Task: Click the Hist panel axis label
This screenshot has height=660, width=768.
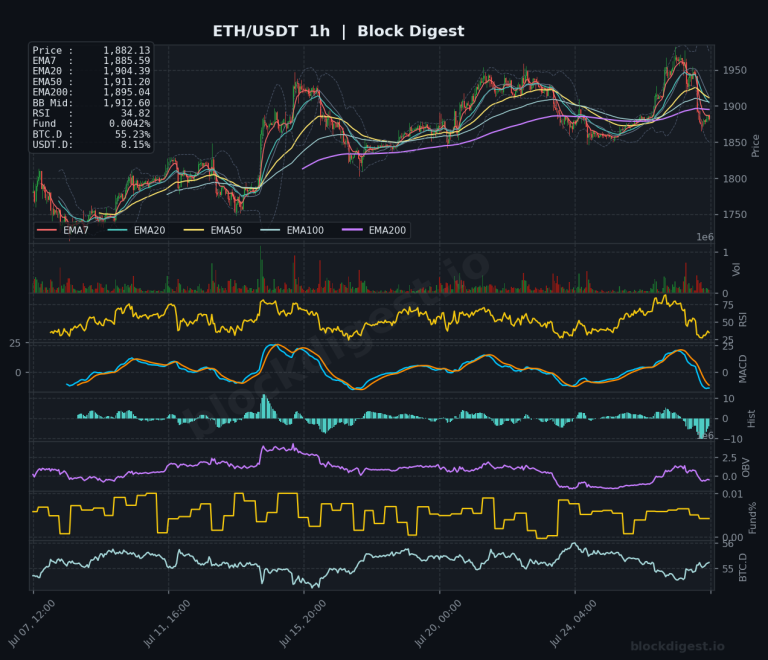Action: click(x=751, y=419)
